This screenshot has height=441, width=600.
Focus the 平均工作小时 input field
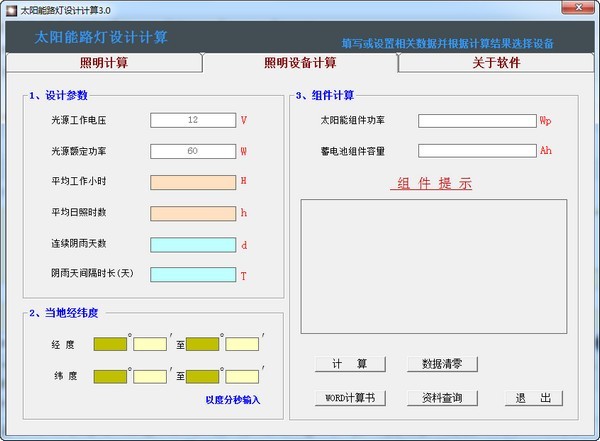coord(193,182)
